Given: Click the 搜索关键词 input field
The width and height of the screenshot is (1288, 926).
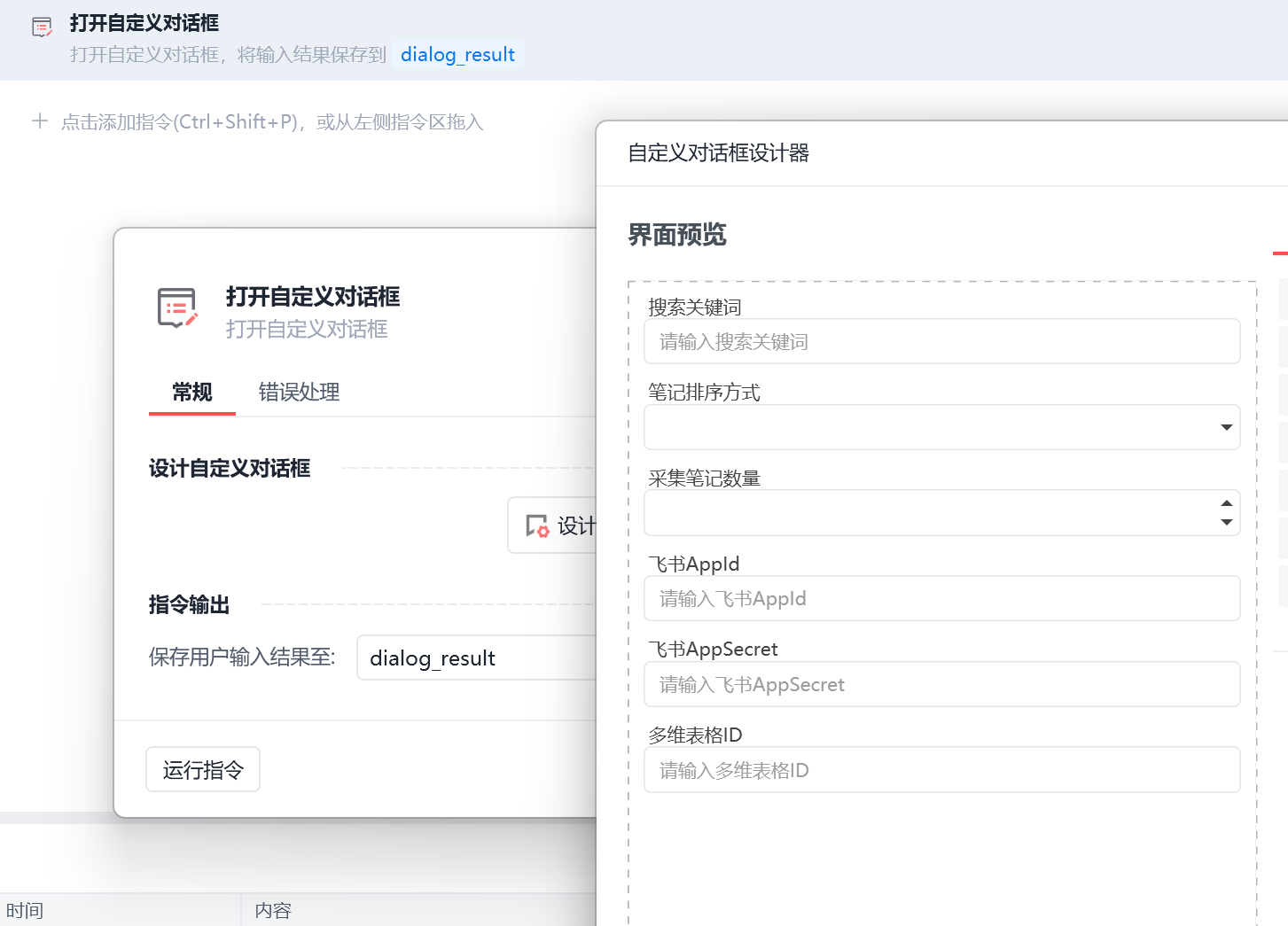Looking at the screenshot, I should pyautogui.click(x=941, y=341).
